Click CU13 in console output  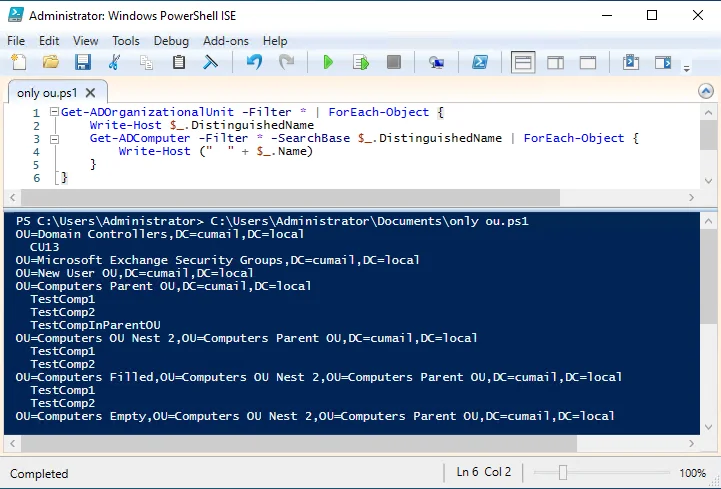click(45, 247)
